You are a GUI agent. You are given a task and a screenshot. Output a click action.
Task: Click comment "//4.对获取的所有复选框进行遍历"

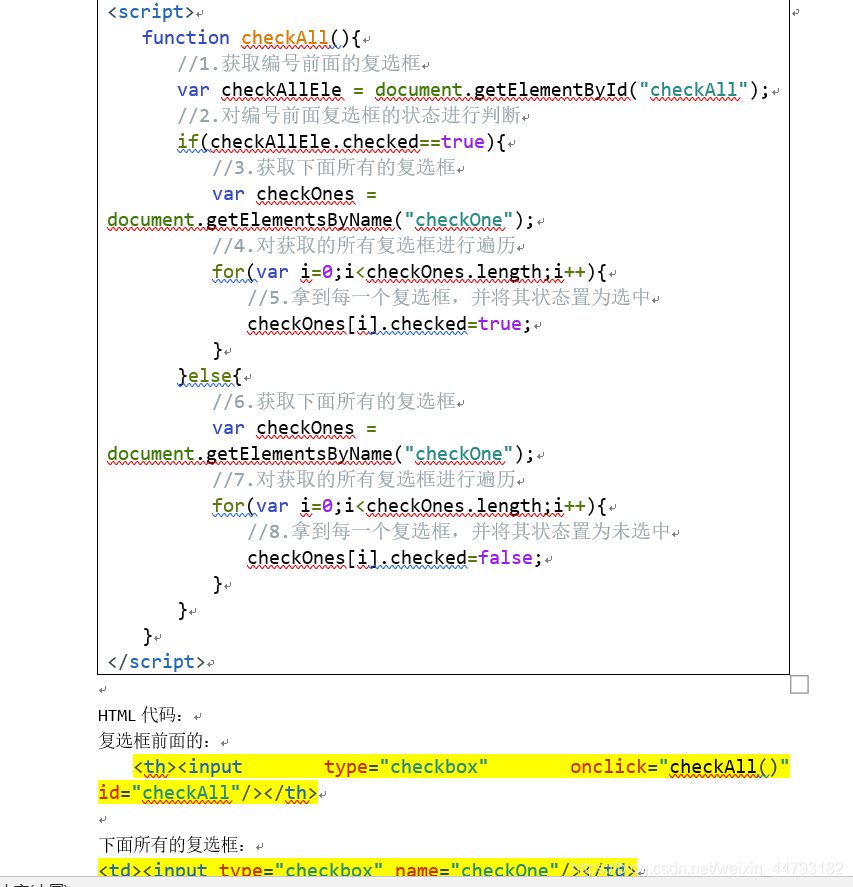[364, 246]
